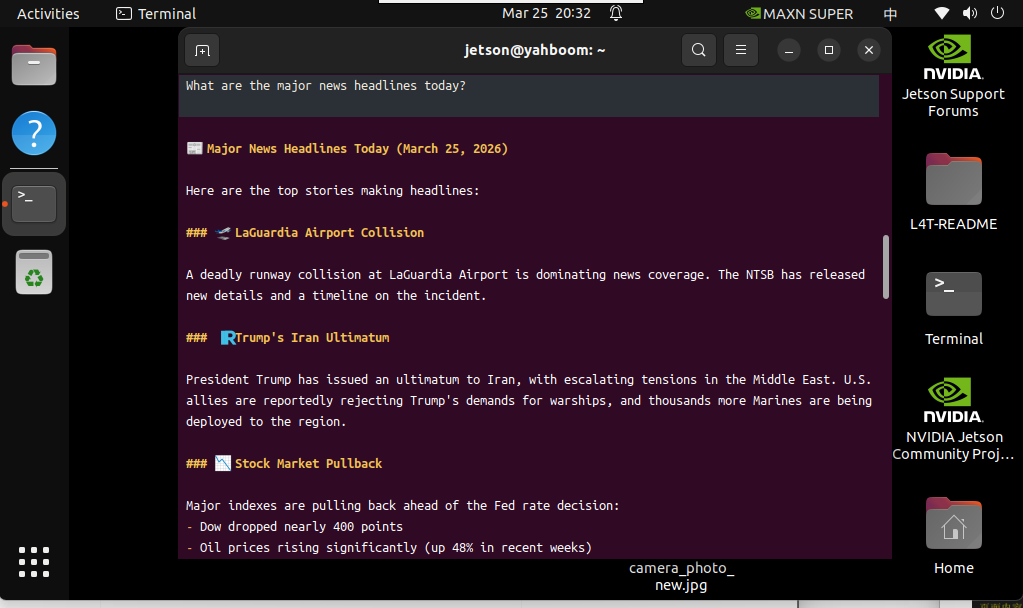The image size is (1023, 608).
Task: Click the LaGuardia Airport Collision heading
Action: tap(329, 232)
